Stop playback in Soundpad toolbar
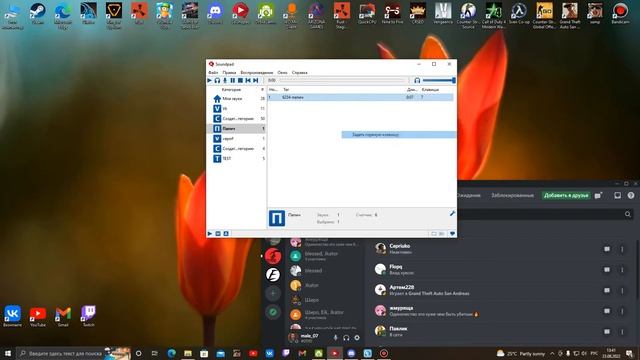Screen dimensions: 640x360 click(x=240, y=80)
